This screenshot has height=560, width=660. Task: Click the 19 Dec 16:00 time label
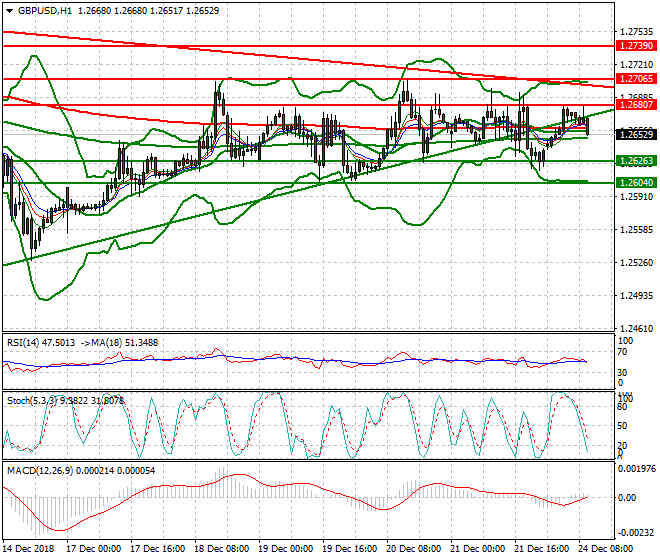(x=350, y=549)
